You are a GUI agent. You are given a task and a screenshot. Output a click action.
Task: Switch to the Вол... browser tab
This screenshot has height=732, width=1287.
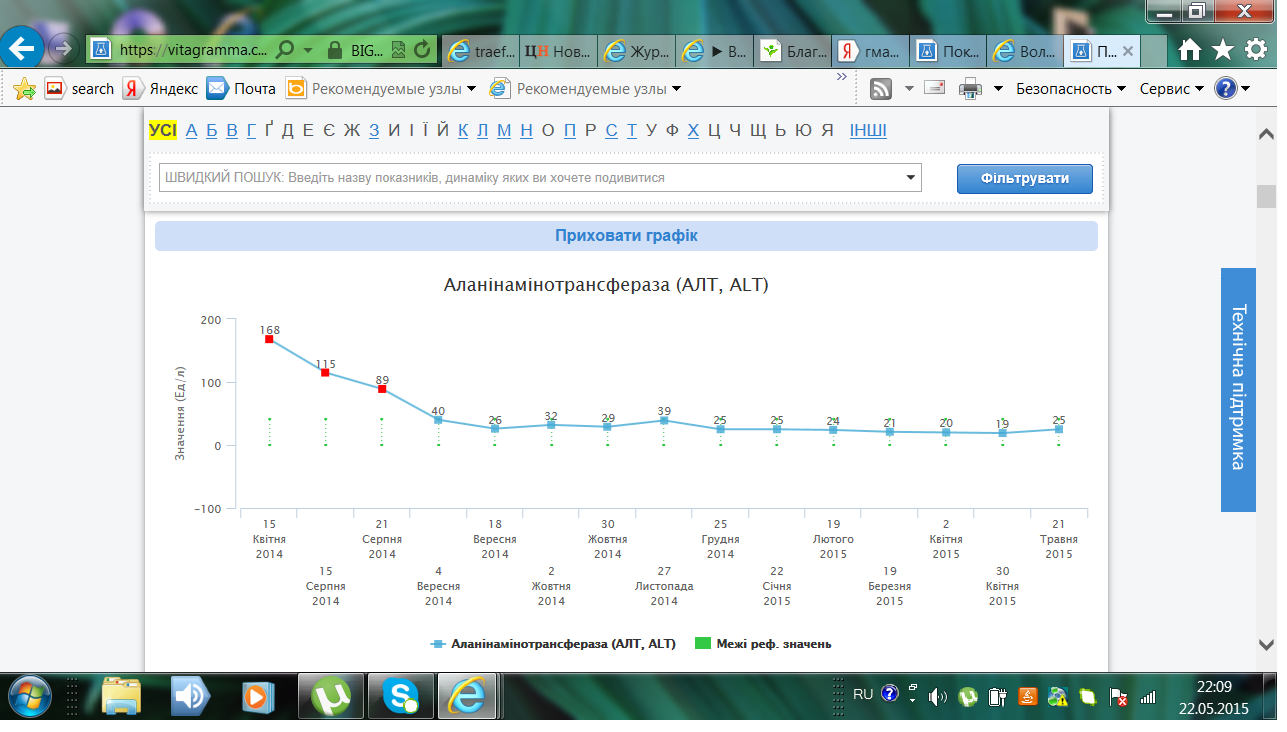tap(1027, 50)
